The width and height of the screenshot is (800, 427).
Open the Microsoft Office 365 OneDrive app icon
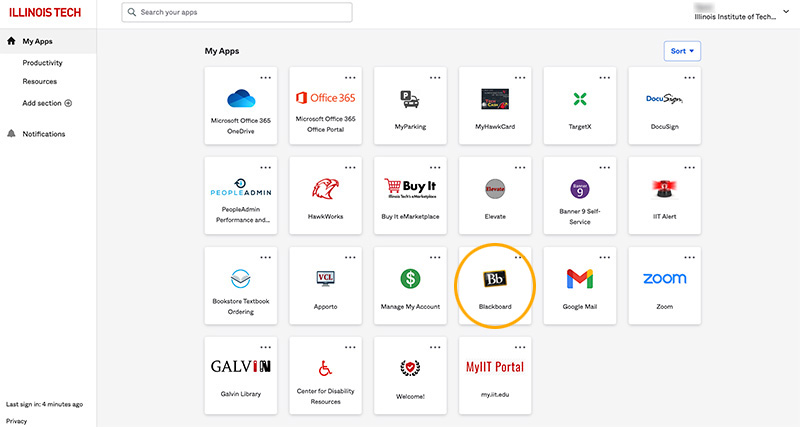coord(241,98)
